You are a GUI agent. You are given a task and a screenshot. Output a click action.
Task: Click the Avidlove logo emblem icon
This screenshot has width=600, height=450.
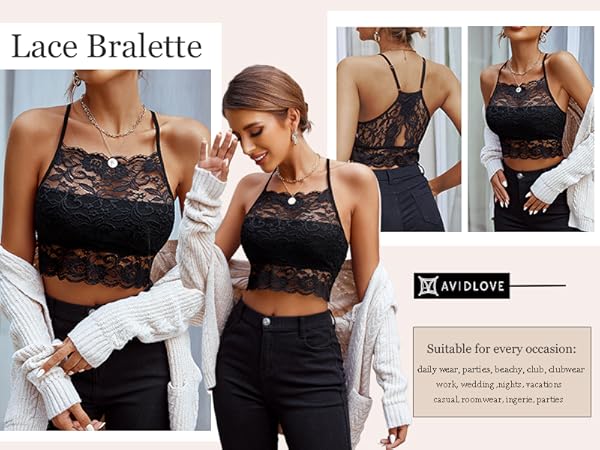[428, 286]
